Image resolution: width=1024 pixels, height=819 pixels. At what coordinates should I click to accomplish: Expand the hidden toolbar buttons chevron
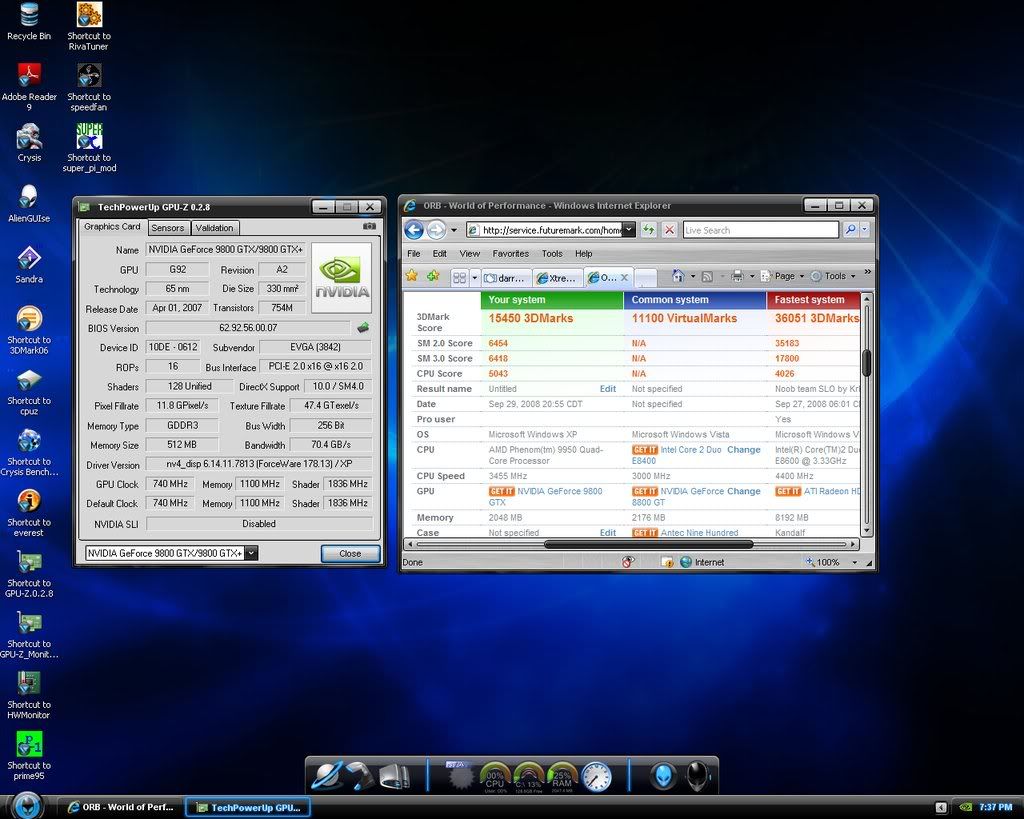pyautogui.click(x=867, y=272)
